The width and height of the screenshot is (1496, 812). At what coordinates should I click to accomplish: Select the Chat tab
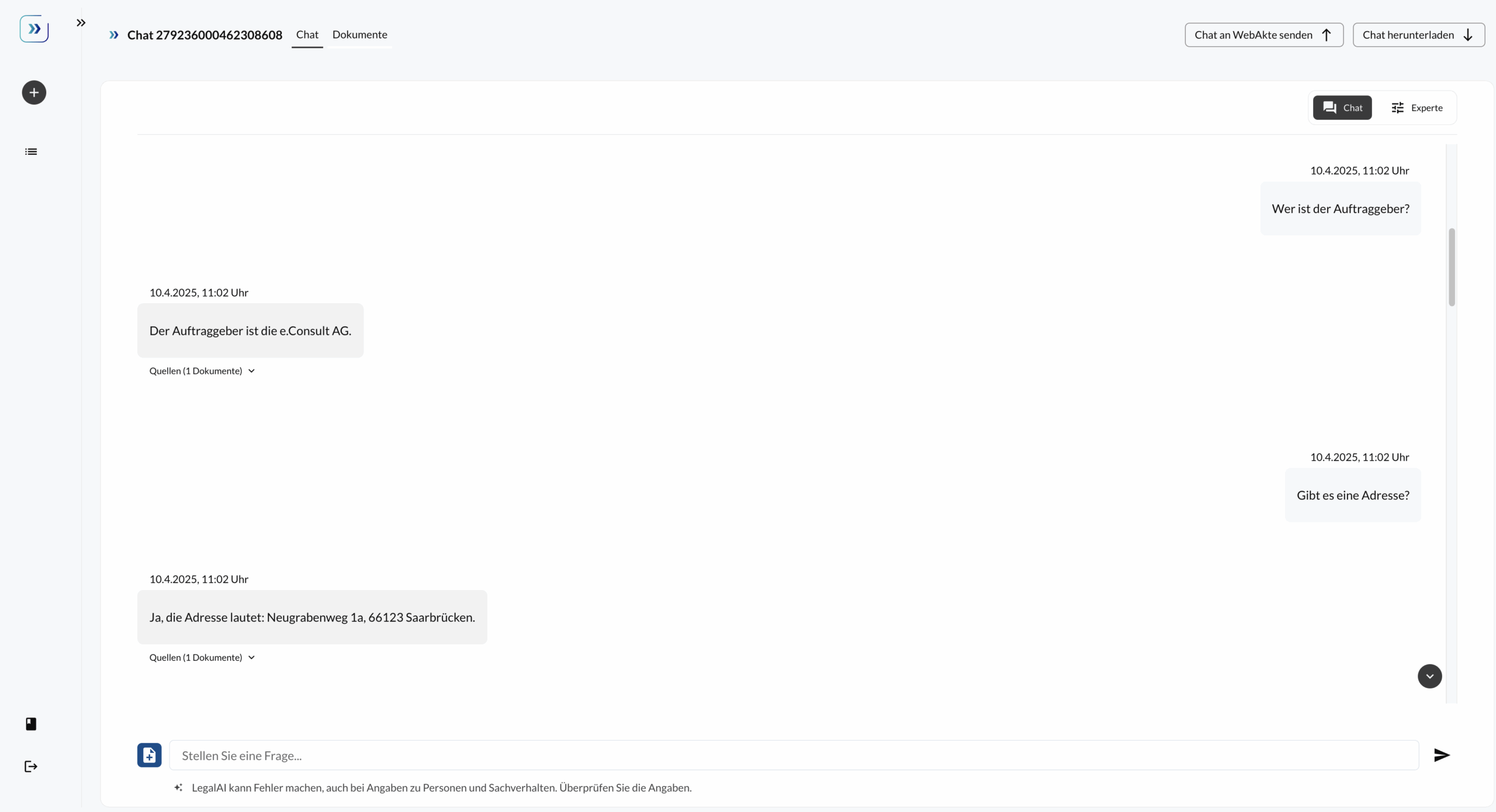(x=307, y=34)
